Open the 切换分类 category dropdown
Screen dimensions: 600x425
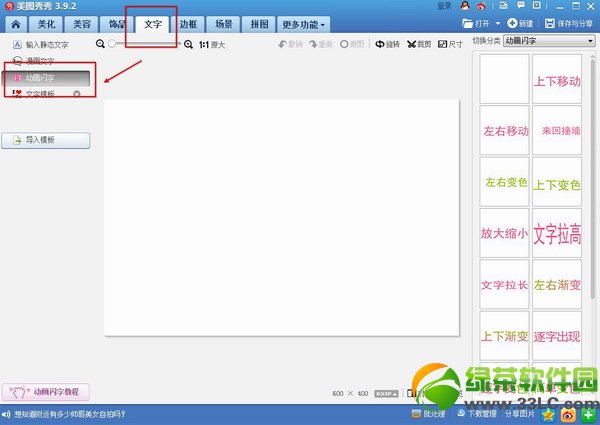pyautogui.click(x=549, y=41)
